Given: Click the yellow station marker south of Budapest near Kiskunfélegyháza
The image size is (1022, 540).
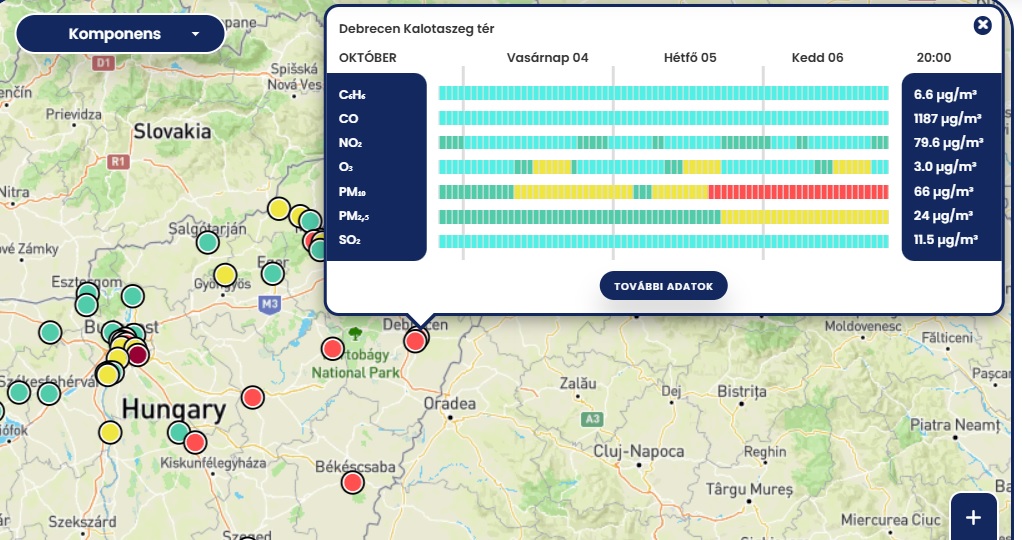Looking at the screenshot, I should point(110,432).
